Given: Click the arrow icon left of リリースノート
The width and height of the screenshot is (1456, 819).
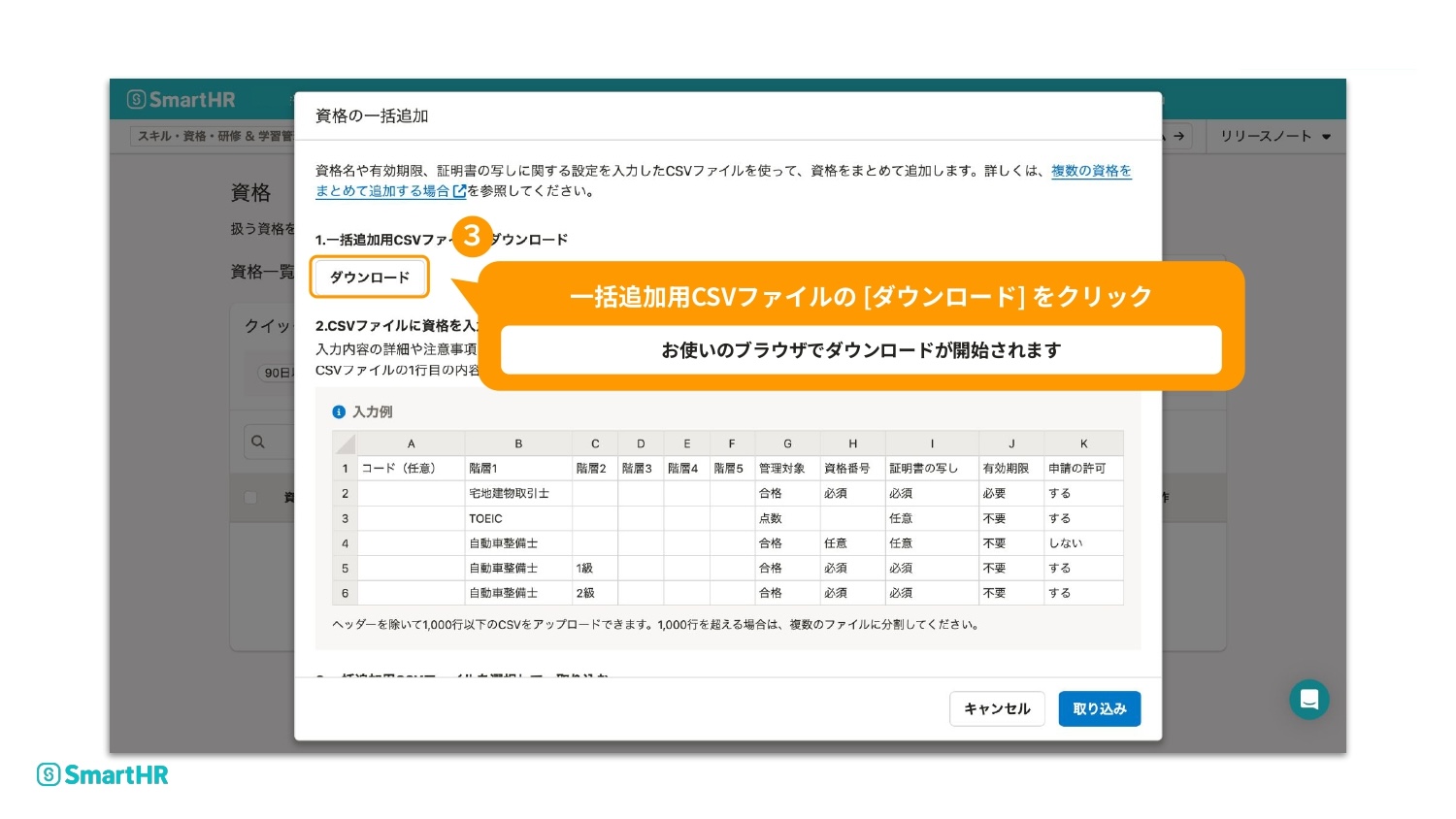Looking at the screenshot, I should [x=1178, y=136].
